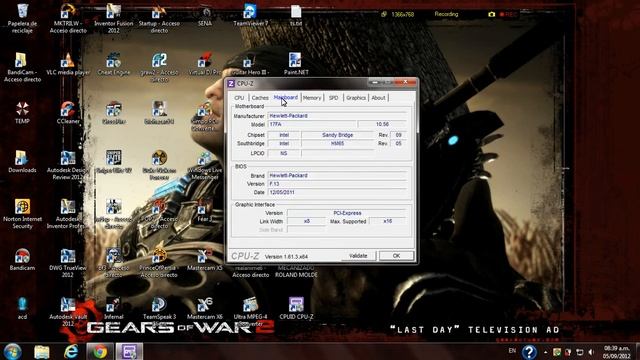Open the About tab

click(x=378, y=98)
